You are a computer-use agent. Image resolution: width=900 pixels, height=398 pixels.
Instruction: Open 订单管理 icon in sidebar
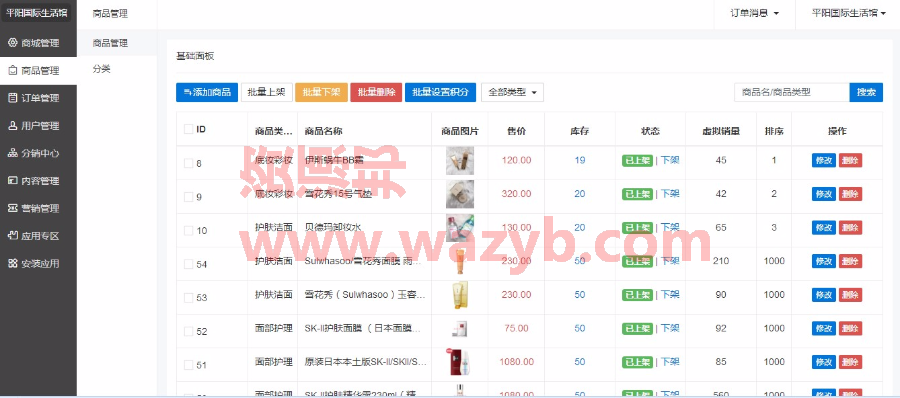click(13, 98)
